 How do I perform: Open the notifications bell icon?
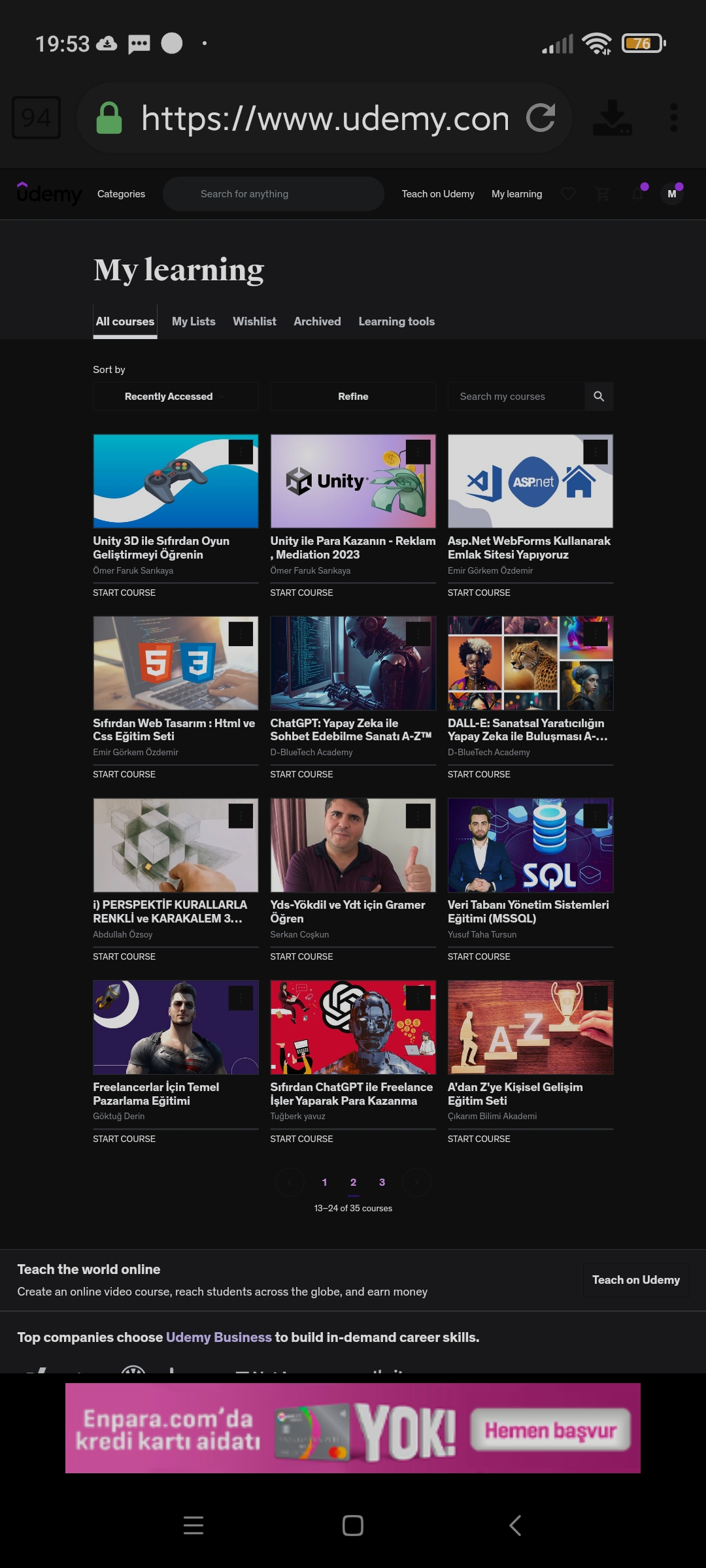coord(637,194)
